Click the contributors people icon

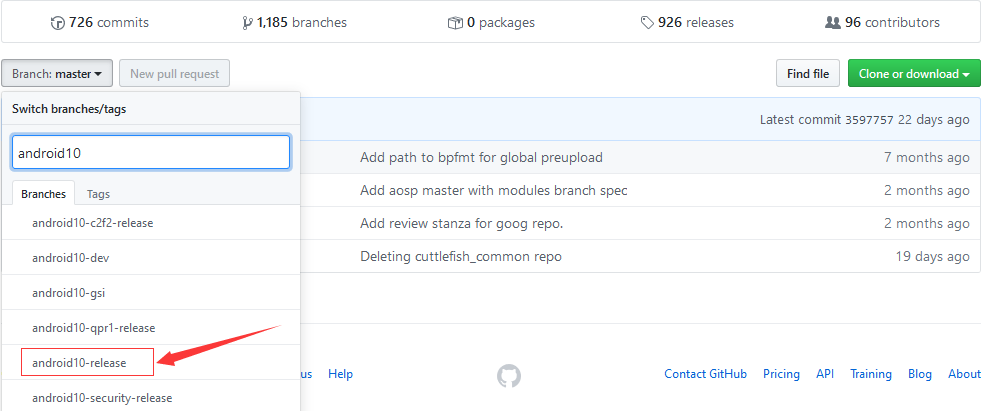[832, 22]
